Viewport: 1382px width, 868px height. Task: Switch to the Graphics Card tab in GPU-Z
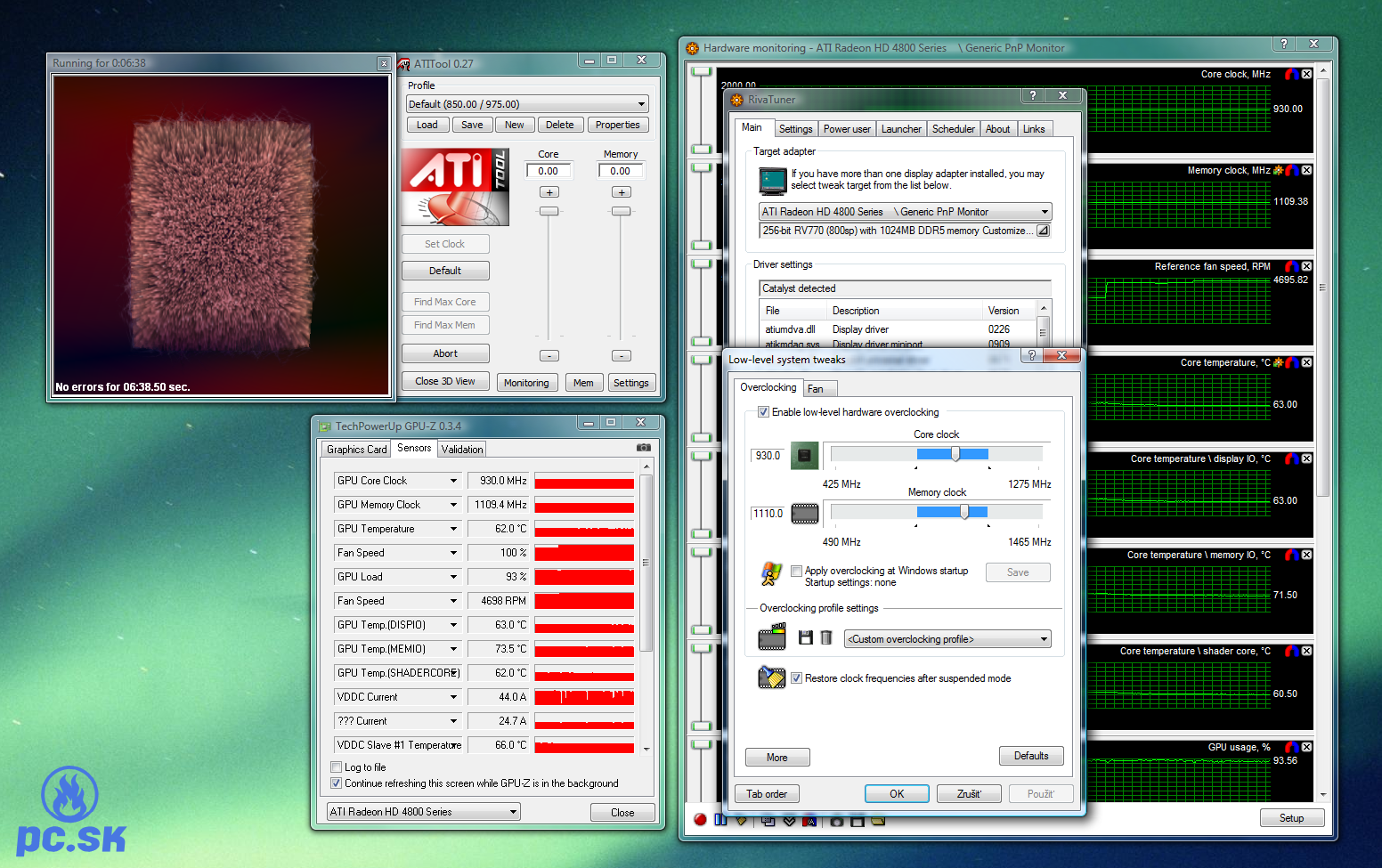pos(356,450)
